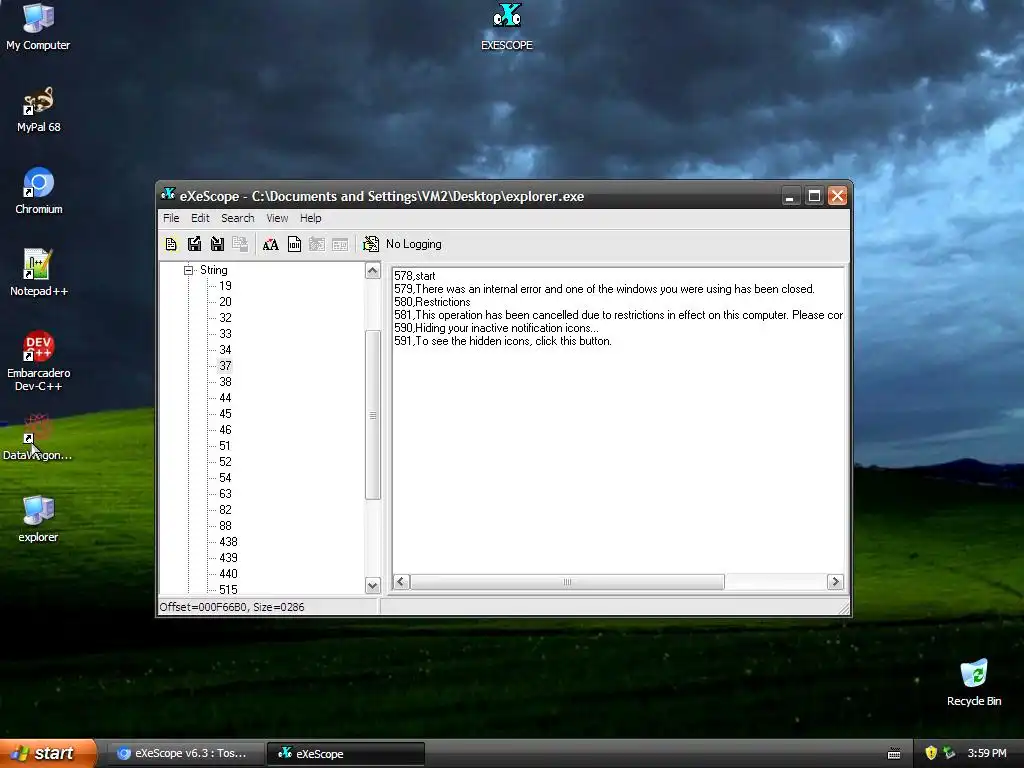Select String resource 19
1024x768 pixels.
click(225, 286)
